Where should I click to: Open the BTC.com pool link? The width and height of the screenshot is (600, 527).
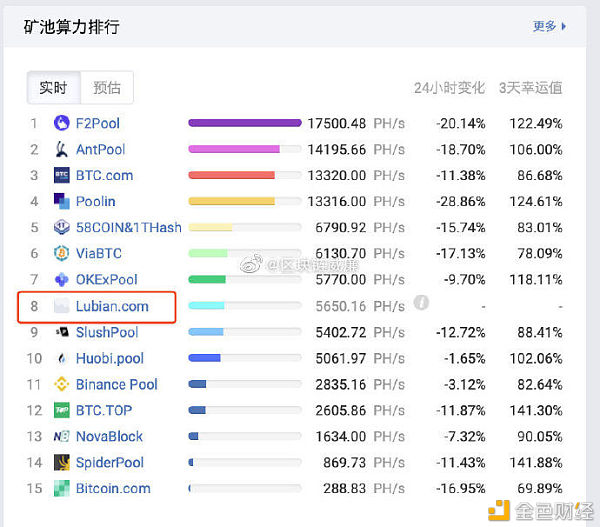[x=104, y=175]
